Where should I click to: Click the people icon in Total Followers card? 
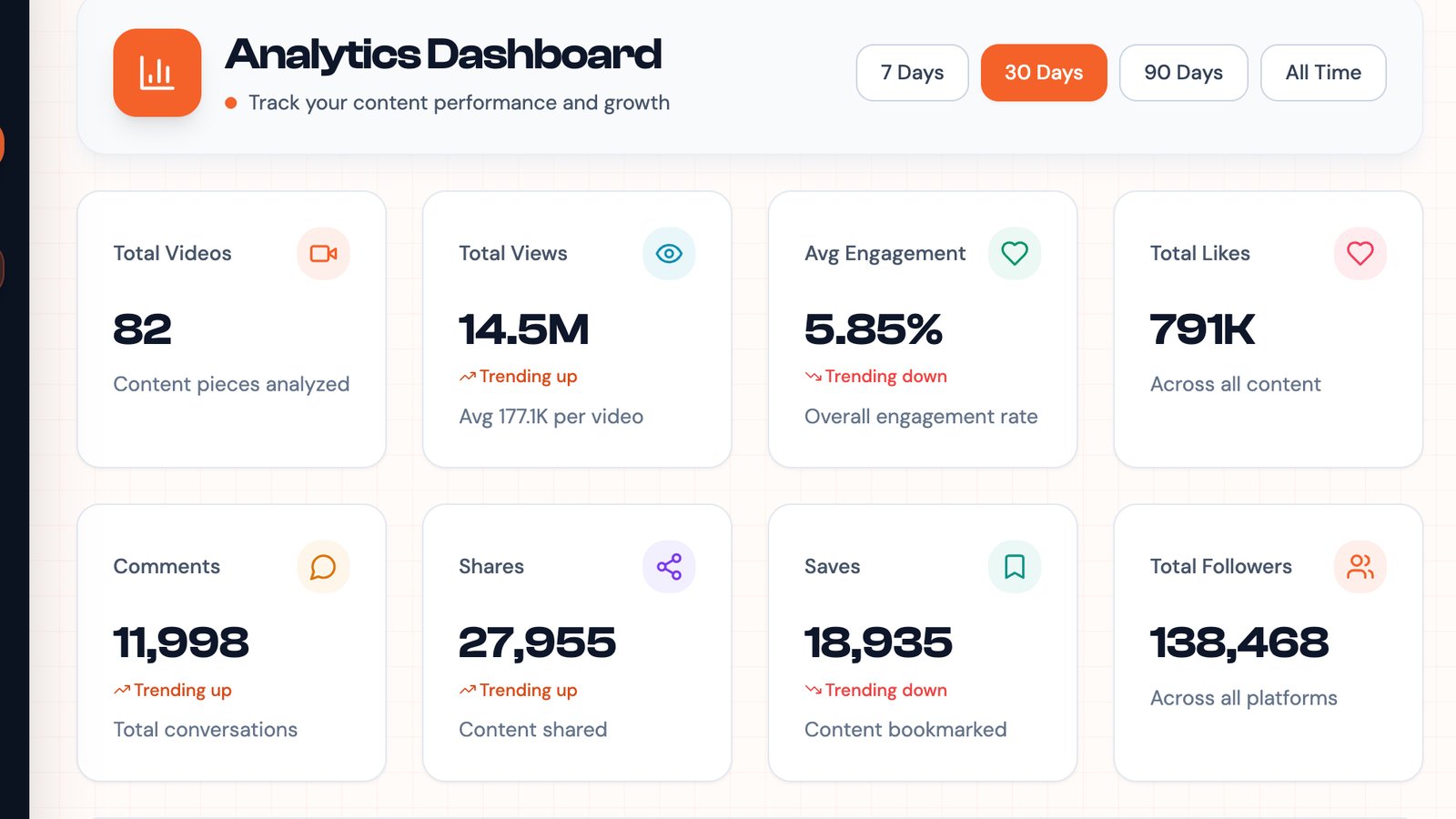1360,567
